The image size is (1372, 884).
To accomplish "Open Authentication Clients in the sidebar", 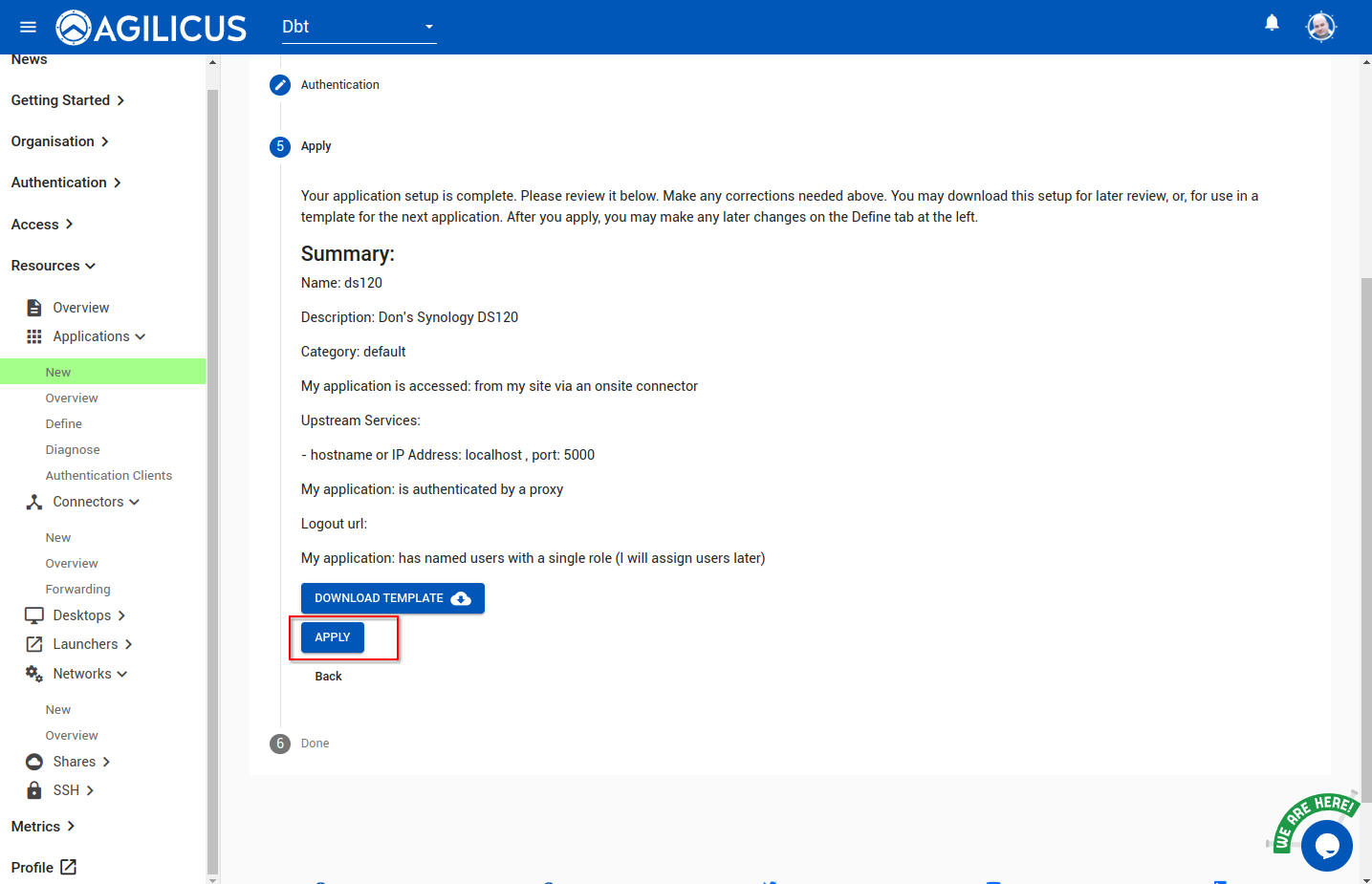I will [x=109, y=475].
